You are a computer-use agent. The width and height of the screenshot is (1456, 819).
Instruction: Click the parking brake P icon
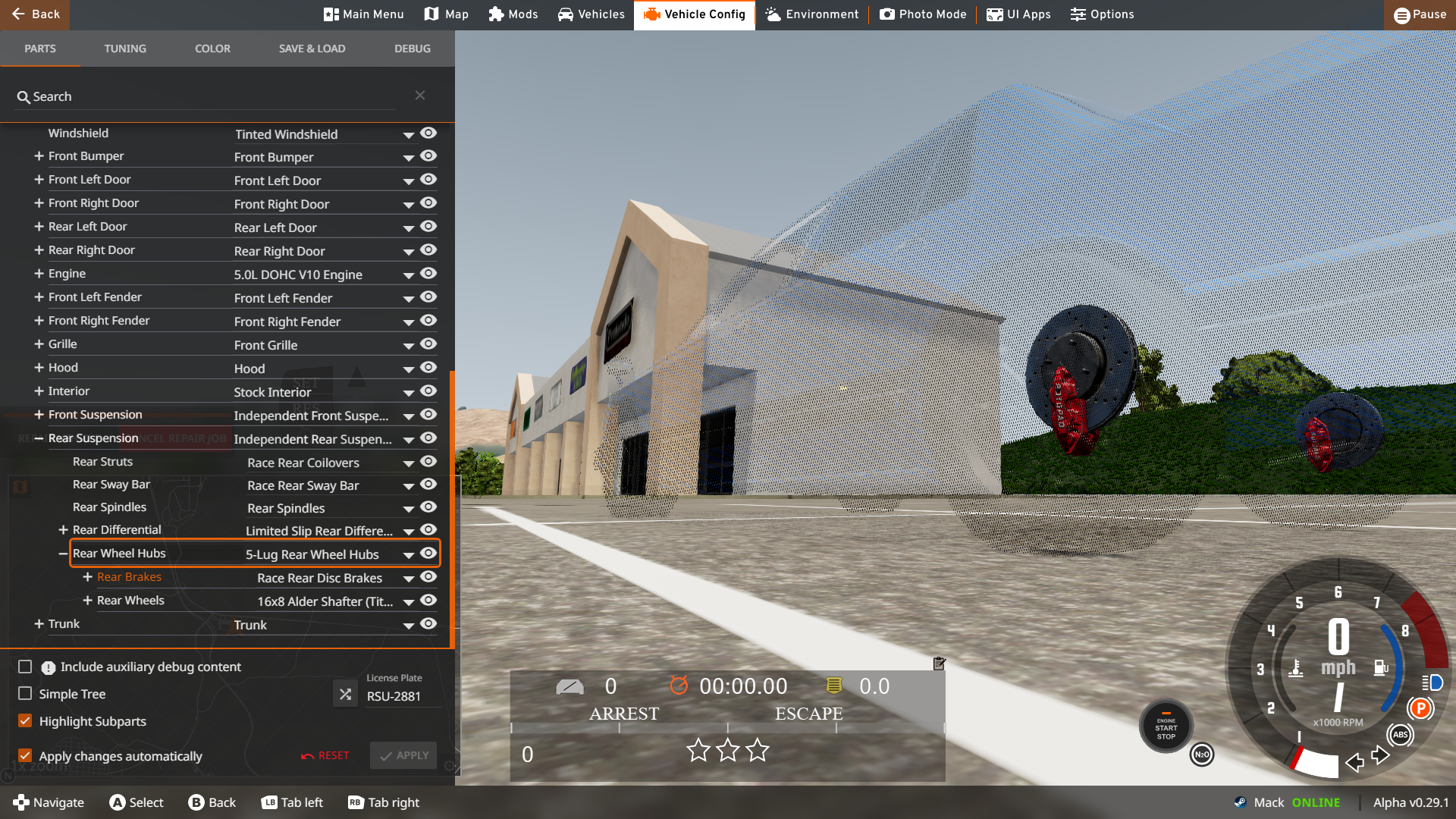point(1420,708)
